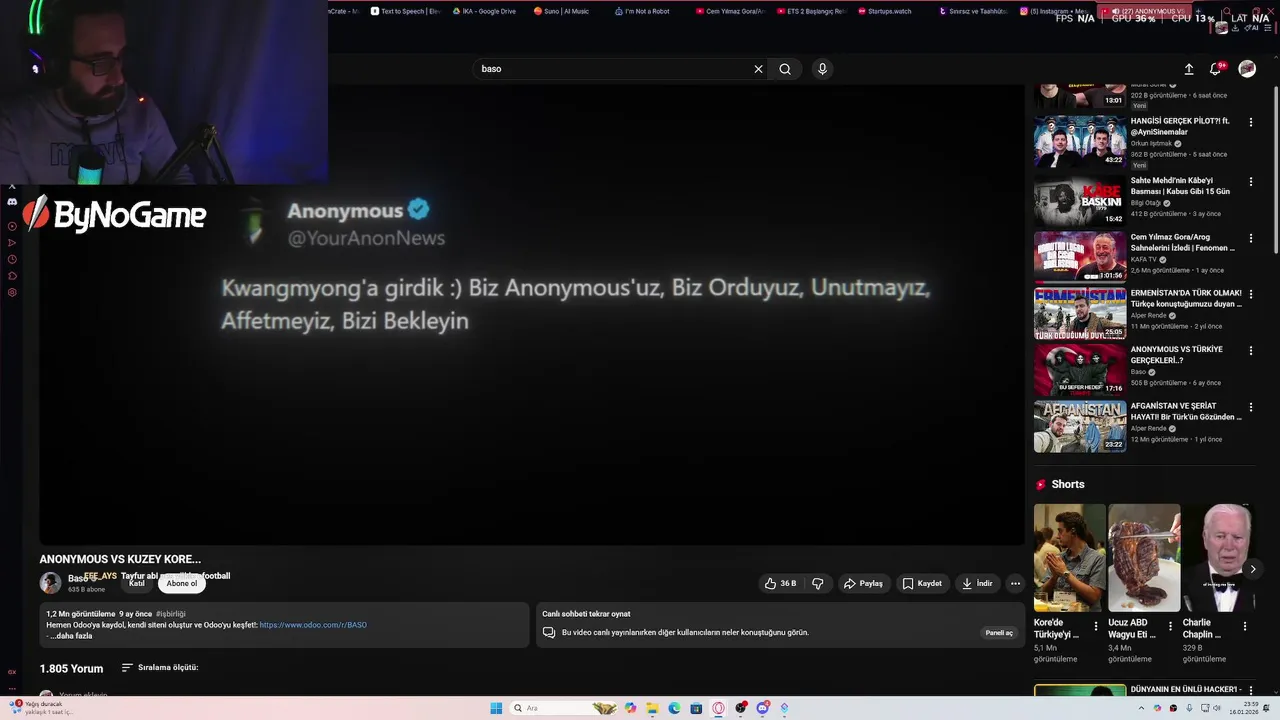
Task: Clear the YouTube search box text
Action: pos(758,69)
